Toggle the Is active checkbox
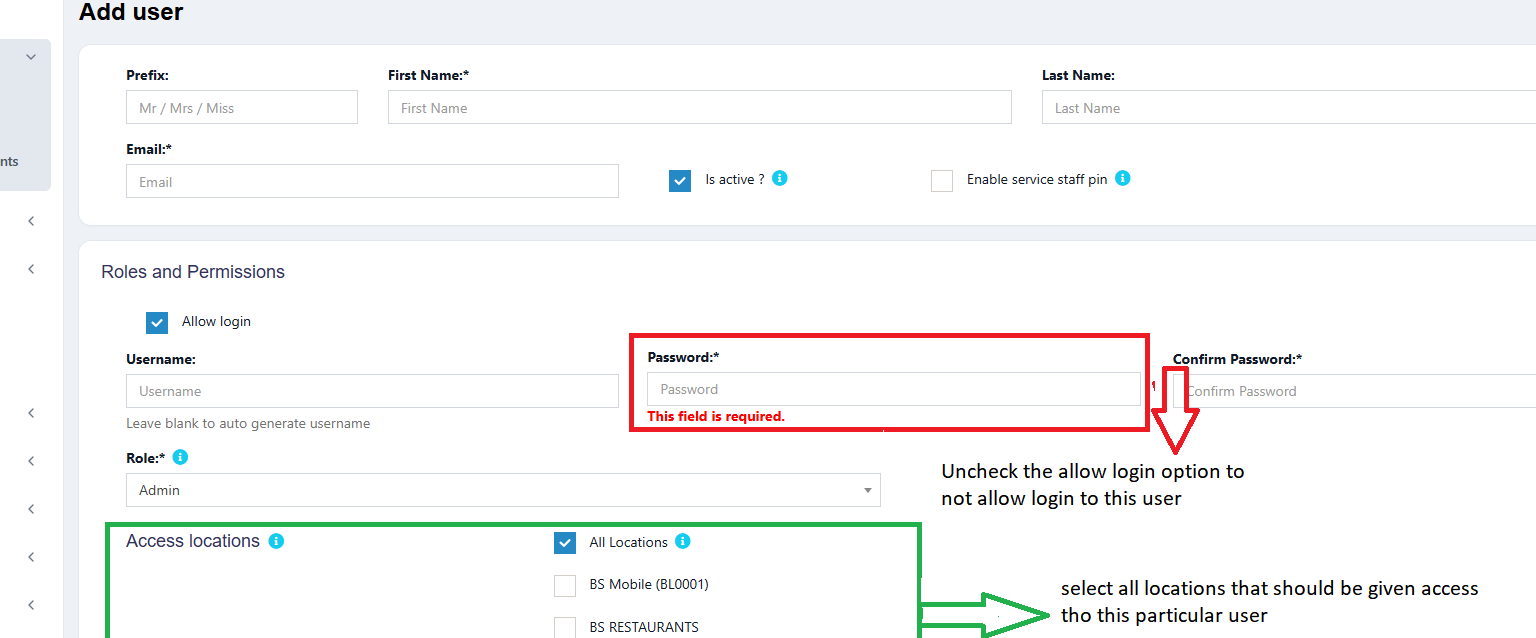This screenshot has height=638, width=1536. (680, 181)
